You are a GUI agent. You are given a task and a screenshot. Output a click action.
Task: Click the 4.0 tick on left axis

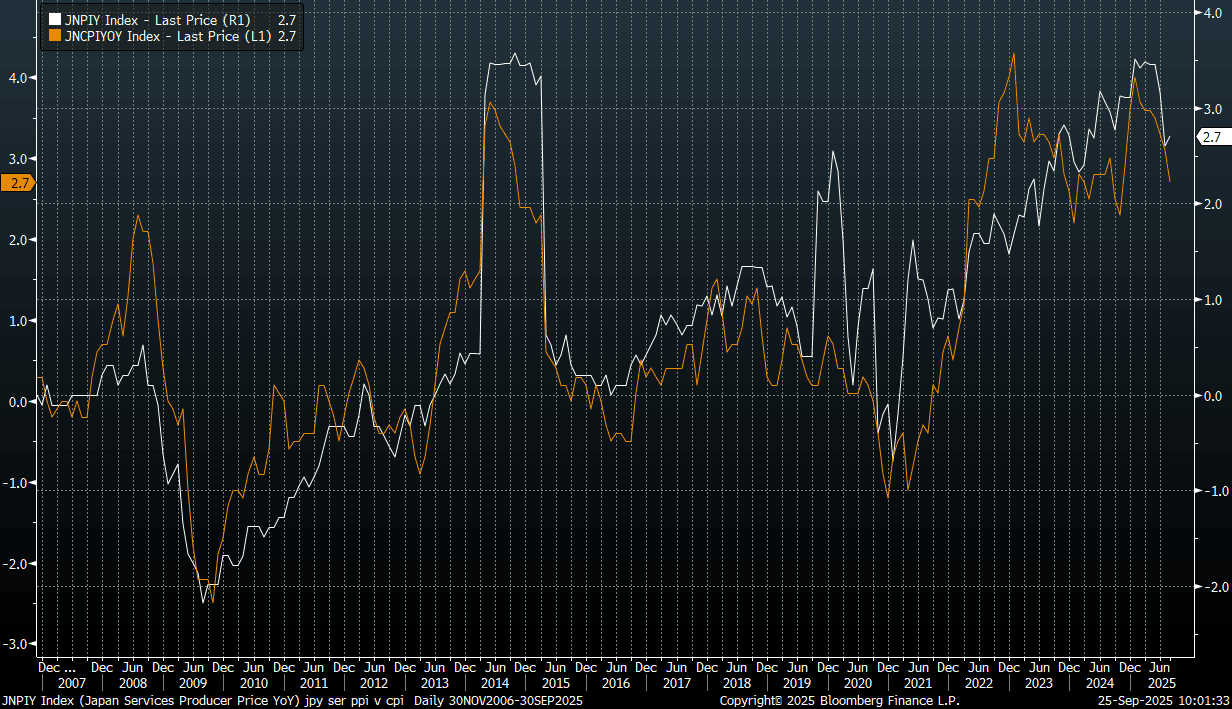coord(19,77)
